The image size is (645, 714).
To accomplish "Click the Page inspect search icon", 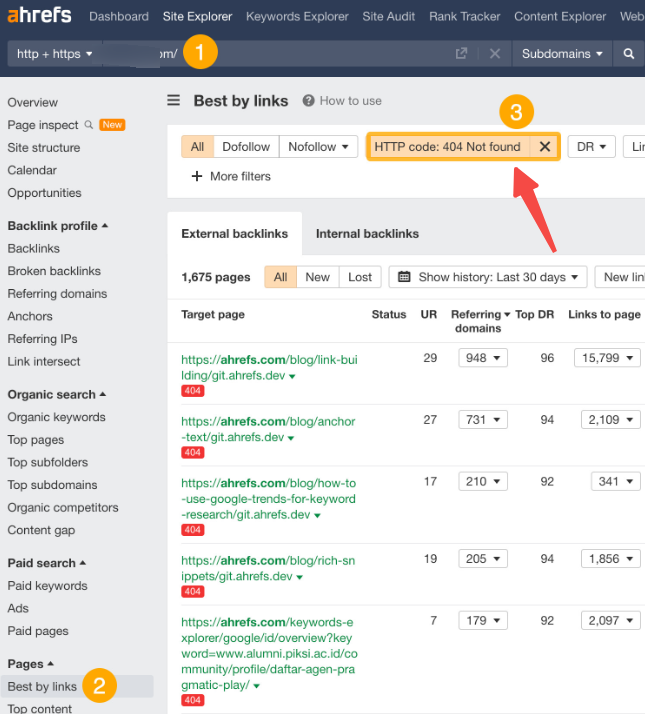I will 89,125.
